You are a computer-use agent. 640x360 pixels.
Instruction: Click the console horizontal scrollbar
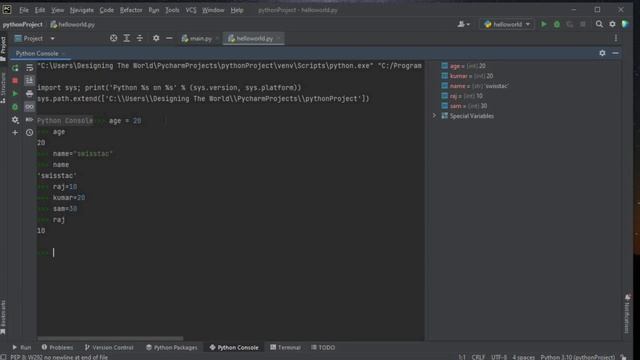110,338
